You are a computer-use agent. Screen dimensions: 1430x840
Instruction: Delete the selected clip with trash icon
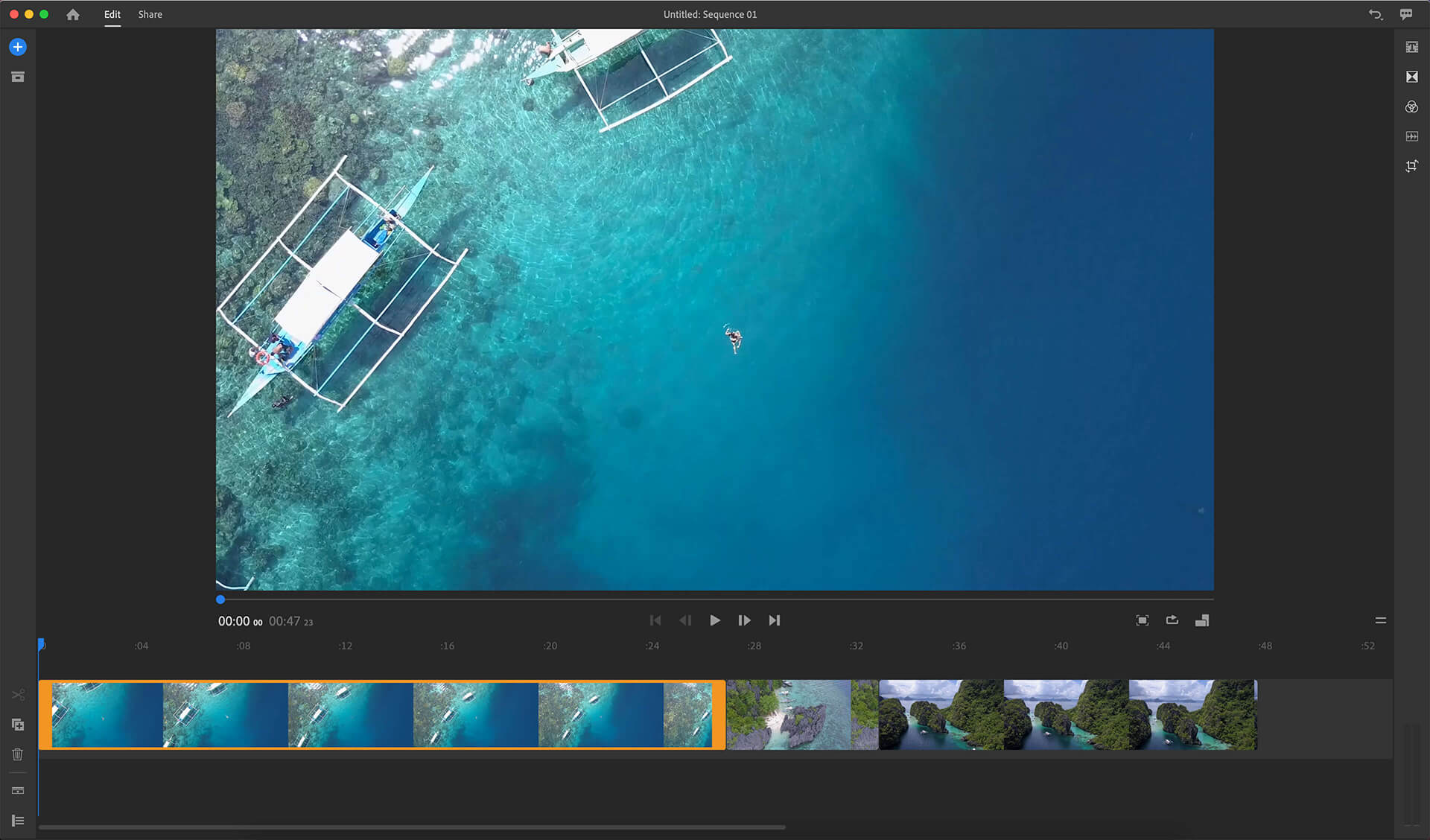coord(18,754)
